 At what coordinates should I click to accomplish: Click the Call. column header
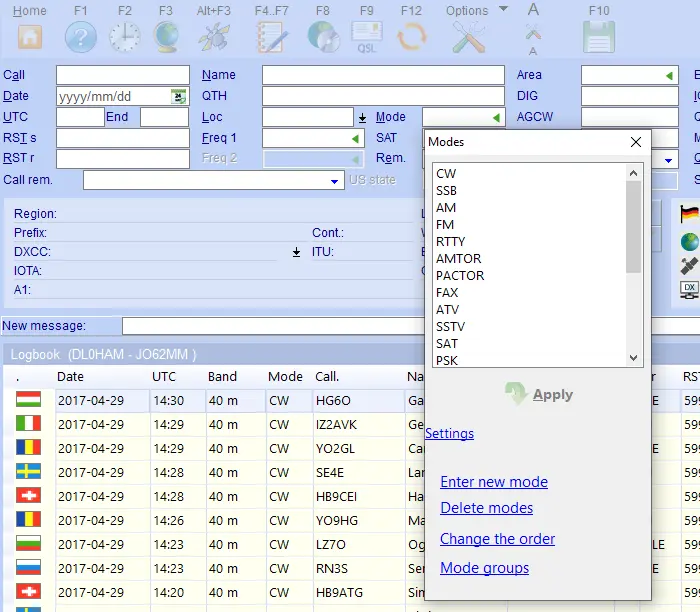pyautogui.click(x=327, y=377)
